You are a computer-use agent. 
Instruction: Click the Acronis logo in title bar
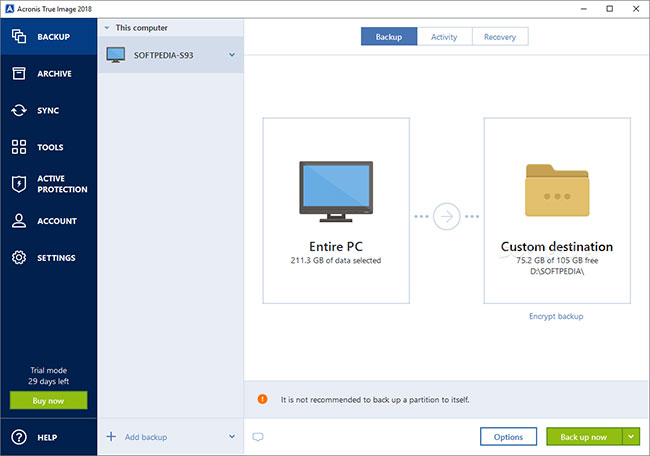(x=10, y=9)
